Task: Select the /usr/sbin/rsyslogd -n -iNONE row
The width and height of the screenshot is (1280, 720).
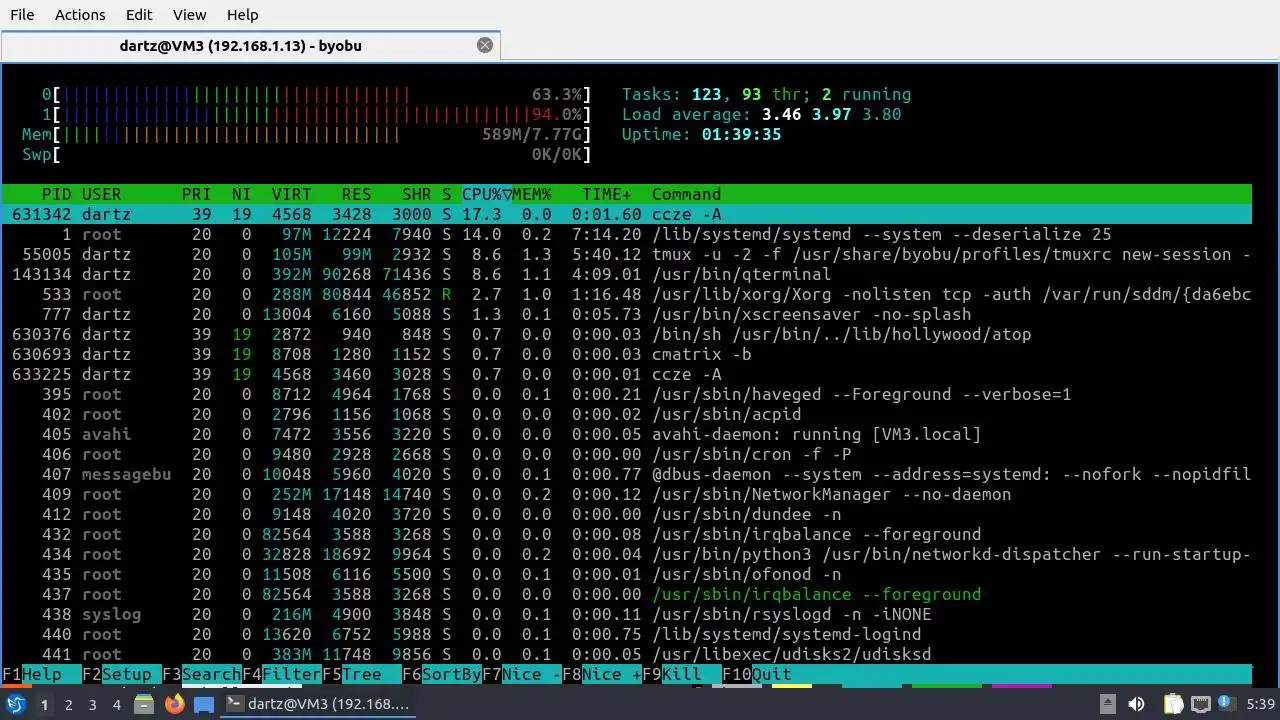Action: tap(627, 614)
